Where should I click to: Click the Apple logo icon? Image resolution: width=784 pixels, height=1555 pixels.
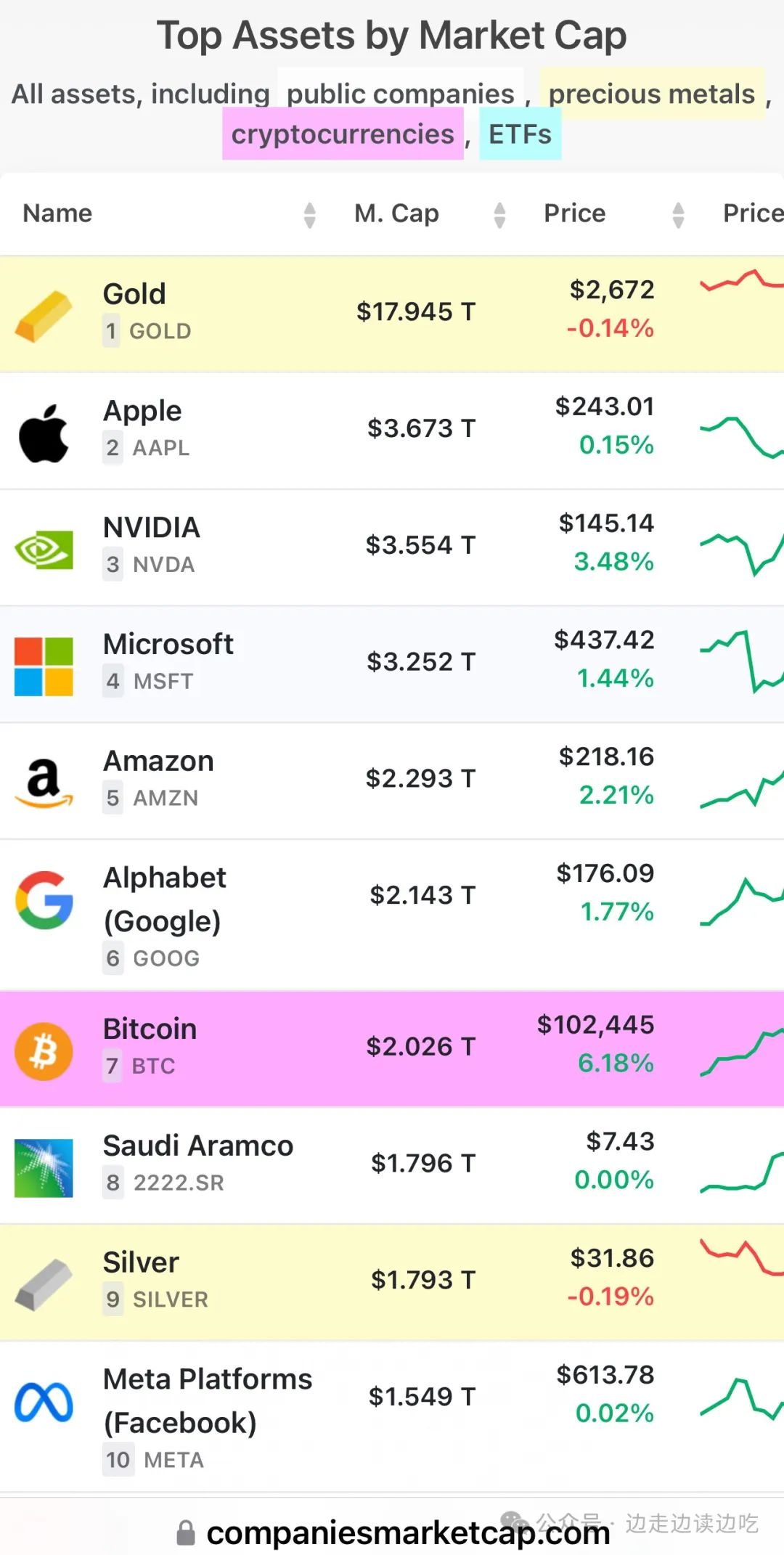44,433
